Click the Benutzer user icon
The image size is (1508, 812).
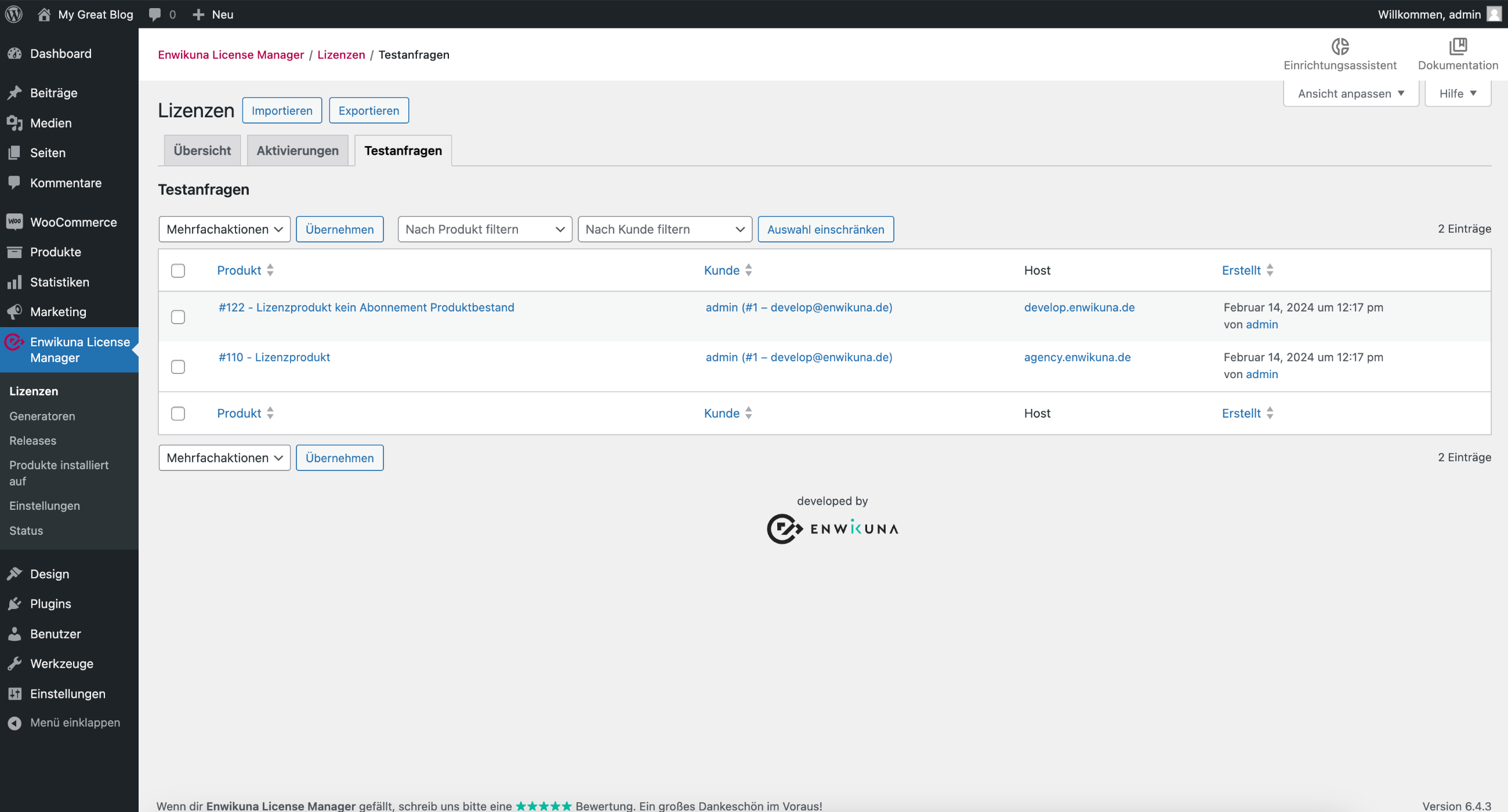pos(14,633)
